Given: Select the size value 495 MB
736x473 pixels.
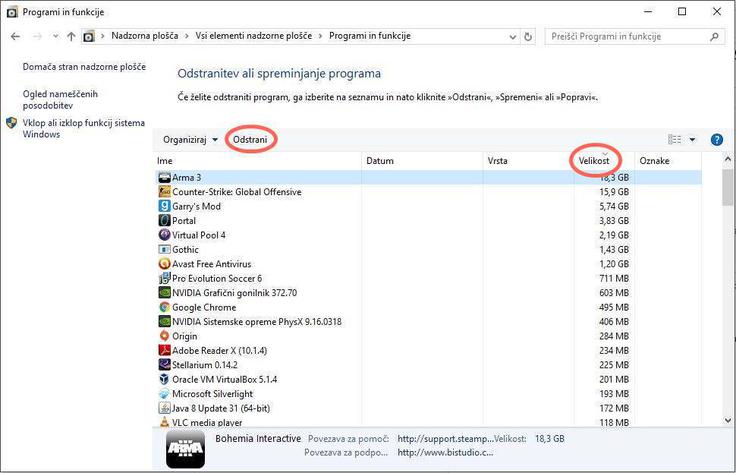Looking at the screenshot, I should point(614,307).
